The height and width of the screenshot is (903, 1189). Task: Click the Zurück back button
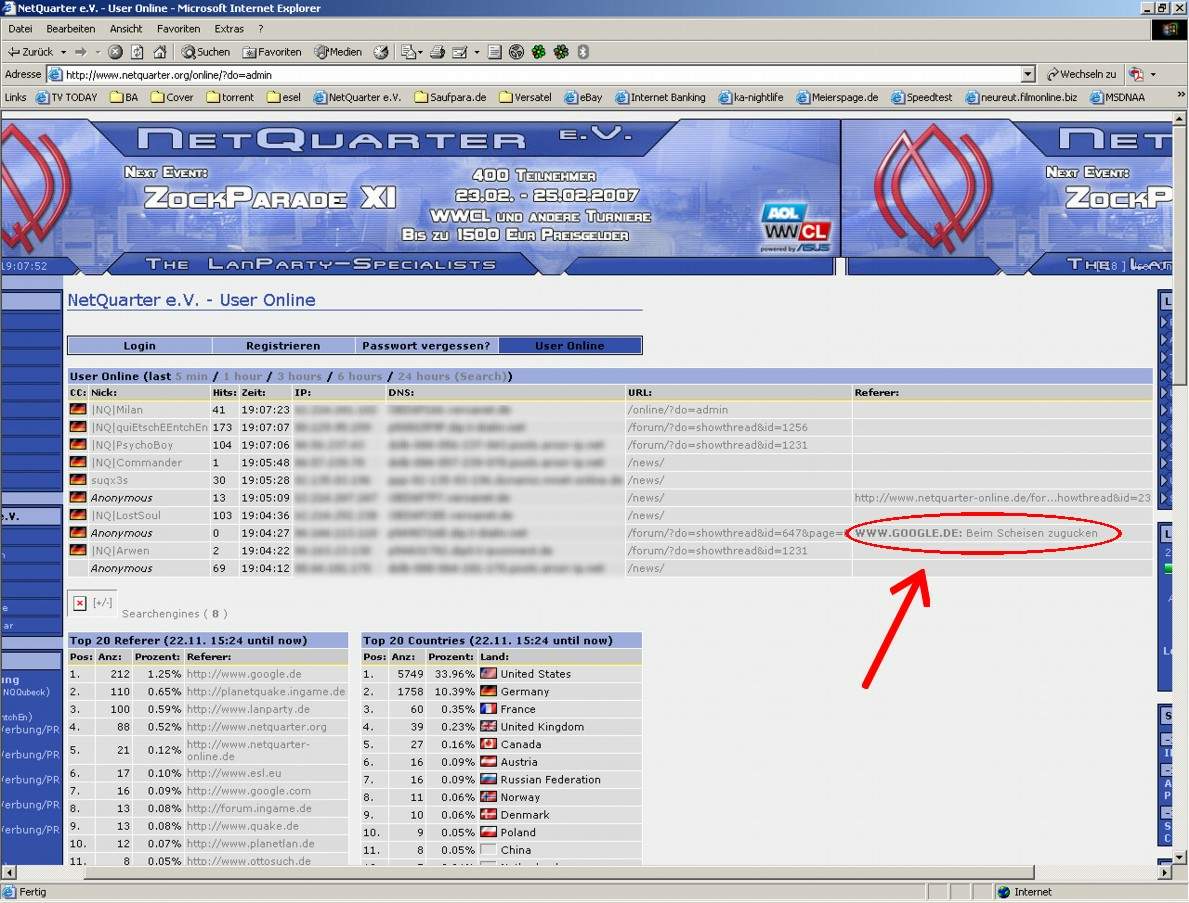coord(30,52)
